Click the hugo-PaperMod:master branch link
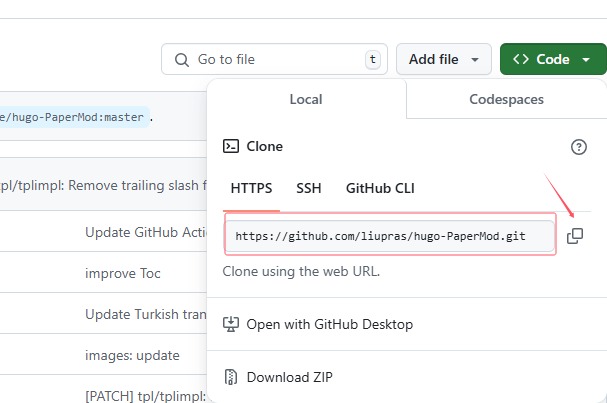607x403 pixels. [75, 117]
